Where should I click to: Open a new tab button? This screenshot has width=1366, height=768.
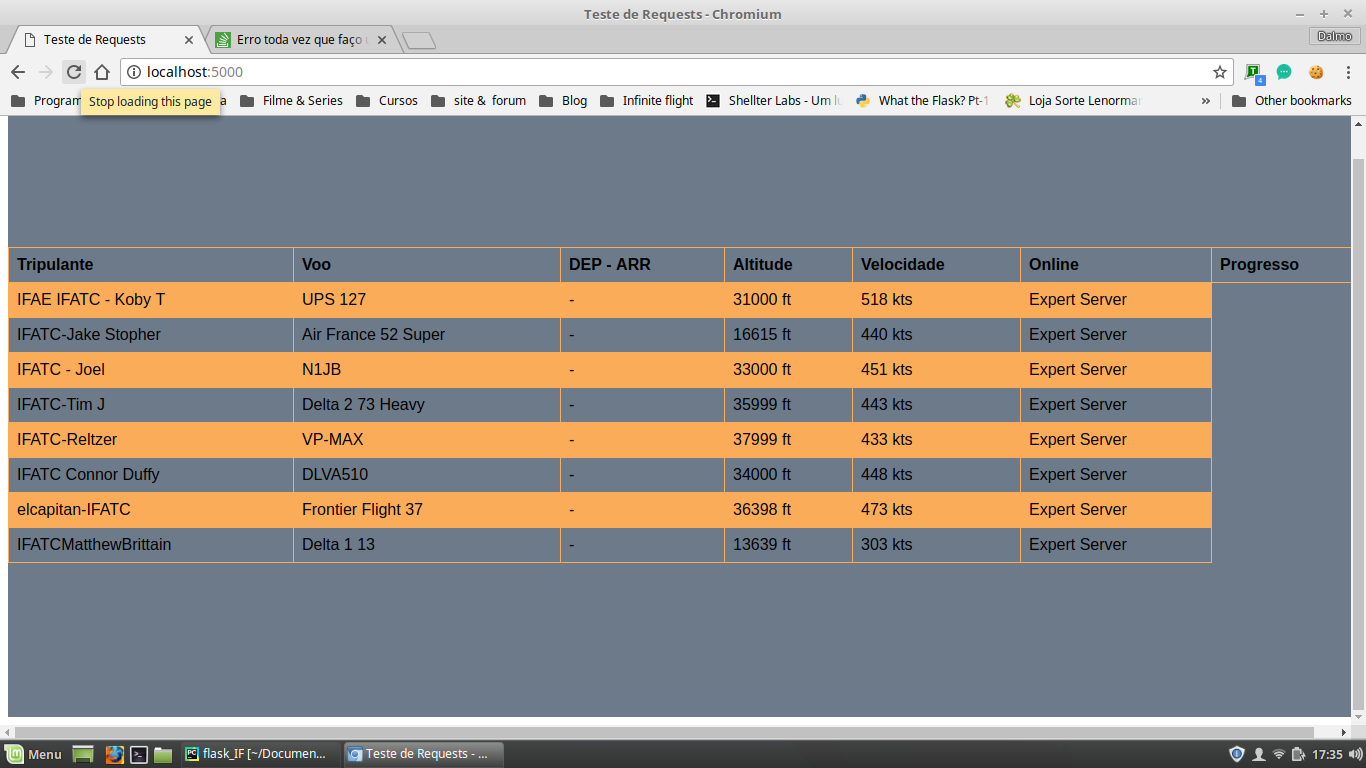(x=418, y=41)
